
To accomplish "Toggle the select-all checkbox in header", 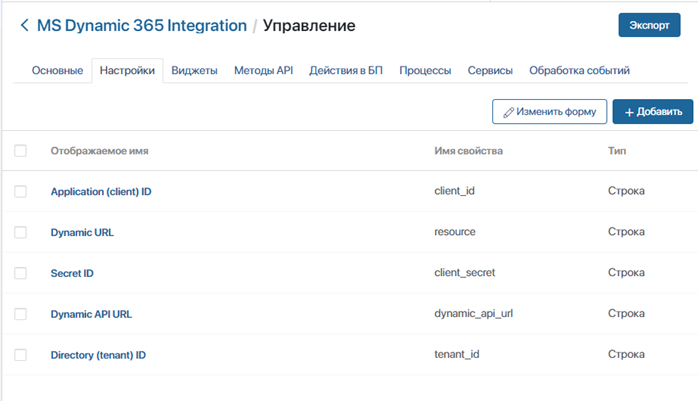I will point(20,151).
